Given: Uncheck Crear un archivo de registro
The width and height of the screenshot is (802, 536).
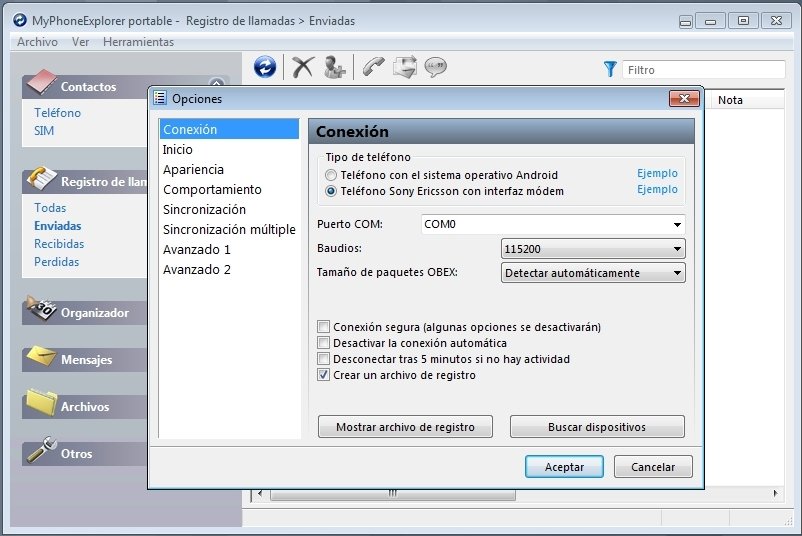Looking at the screenshot, I should click(x=323, y=375).
